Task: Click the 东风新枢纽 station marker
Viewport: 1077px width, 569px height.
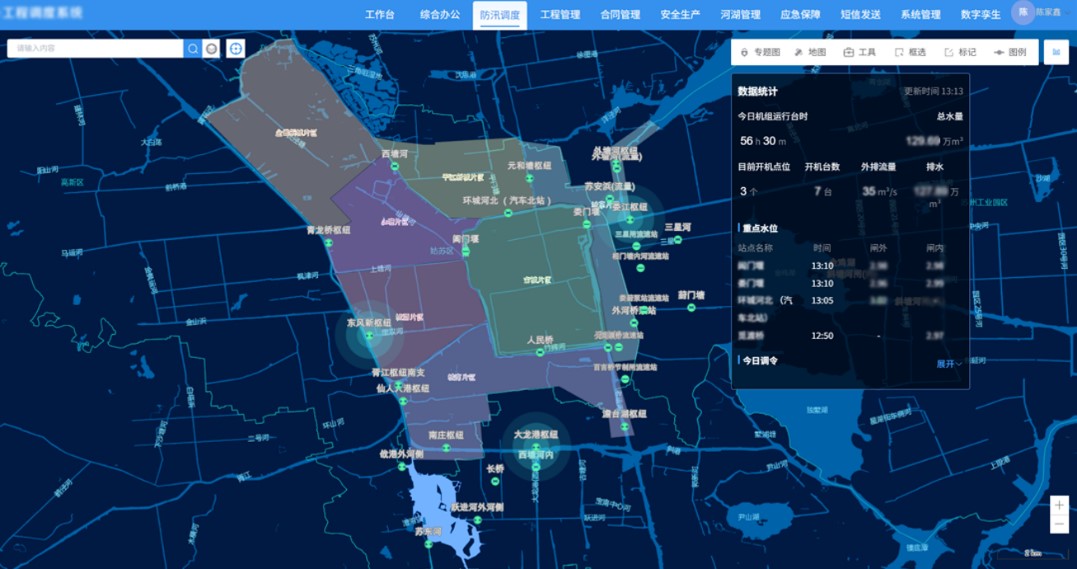Action: click(369, 335)
